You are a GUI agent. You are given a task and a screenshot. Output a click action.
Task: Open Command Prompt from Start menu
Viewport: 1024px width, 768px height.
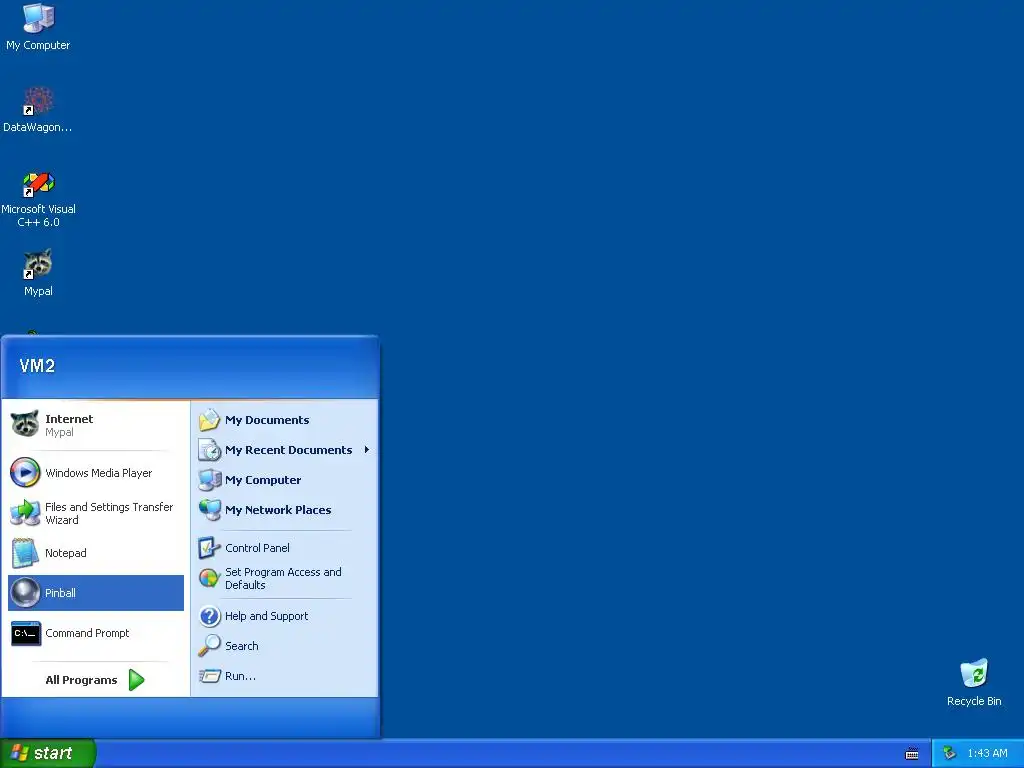point(96,633)
